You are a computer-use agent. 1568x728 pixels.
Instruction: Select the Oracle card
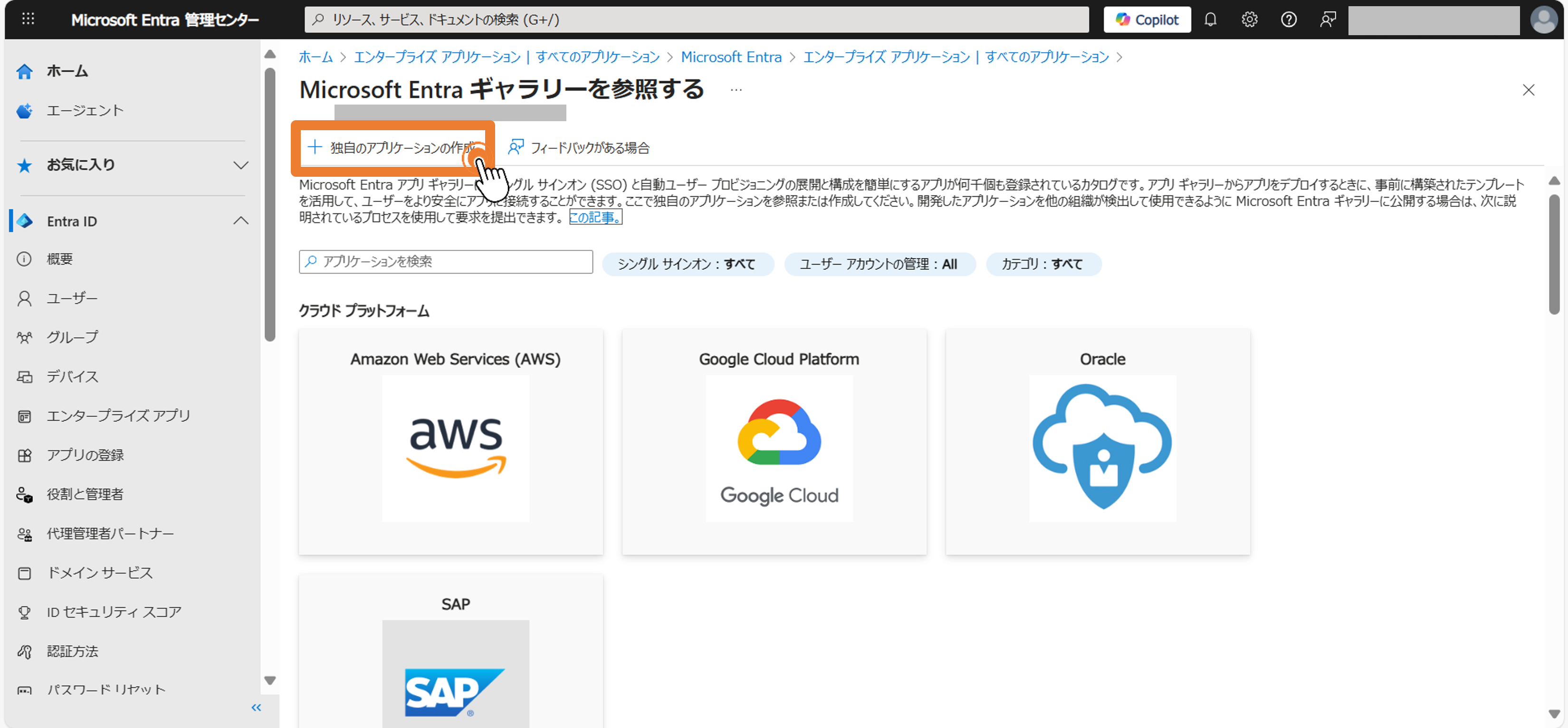(x=1098, y=442)
